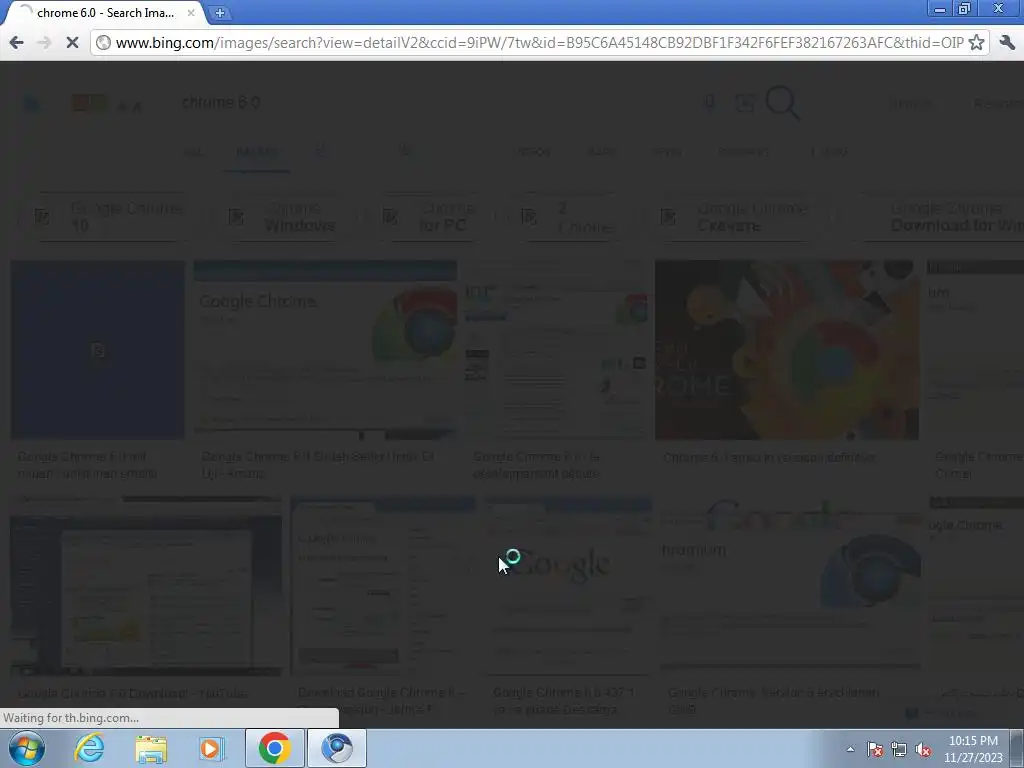This screenshot has width=1024, height=768.
Task: Open the Google homepage screenshot thumbnail
Action: point(568,586)
